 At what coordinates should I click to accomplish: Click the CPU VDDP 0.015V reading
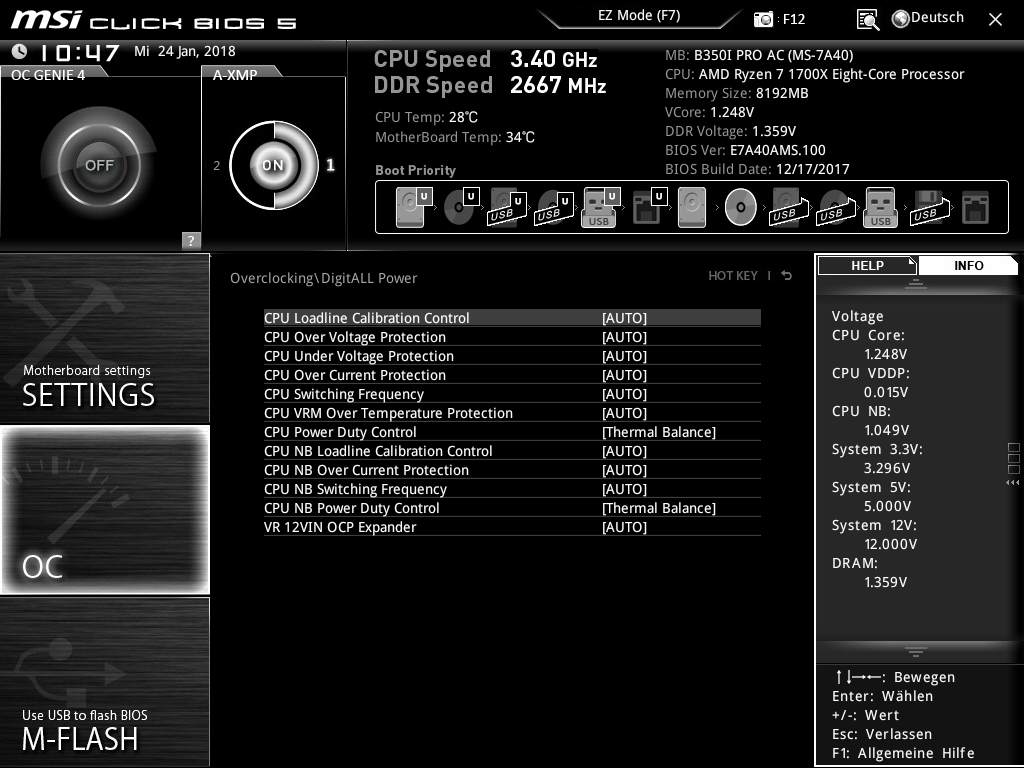point(871,382)
